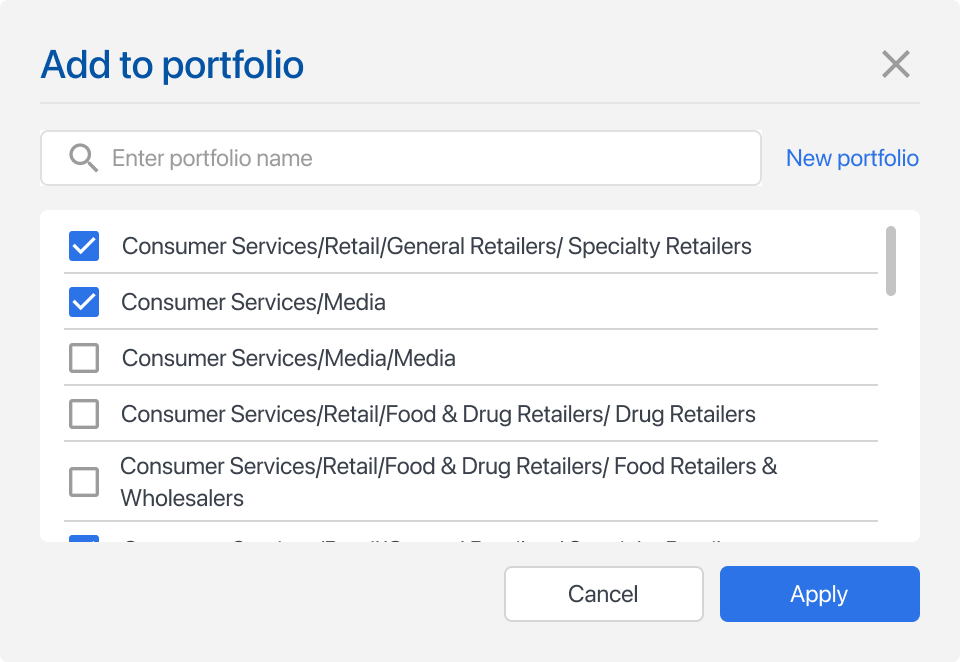
Task: Check the Consumer Services/Media/Media checkbox
Action: (x=84, y=358)
